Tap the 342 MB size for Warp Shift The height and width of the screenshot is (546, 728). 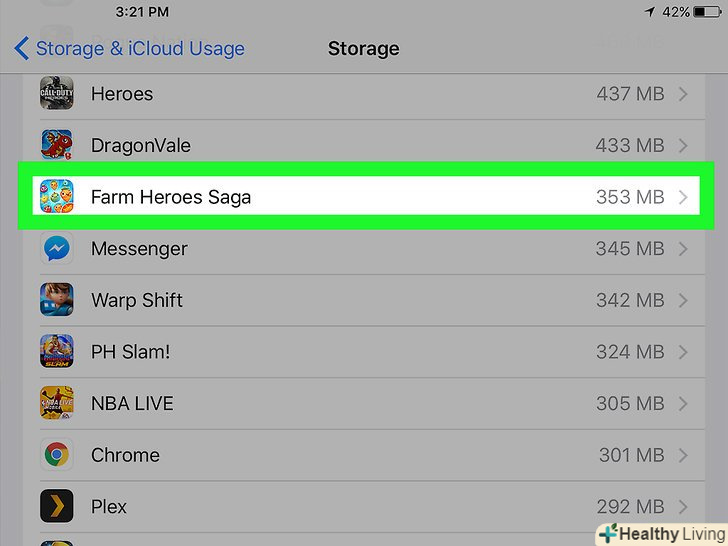coord(630,300)
